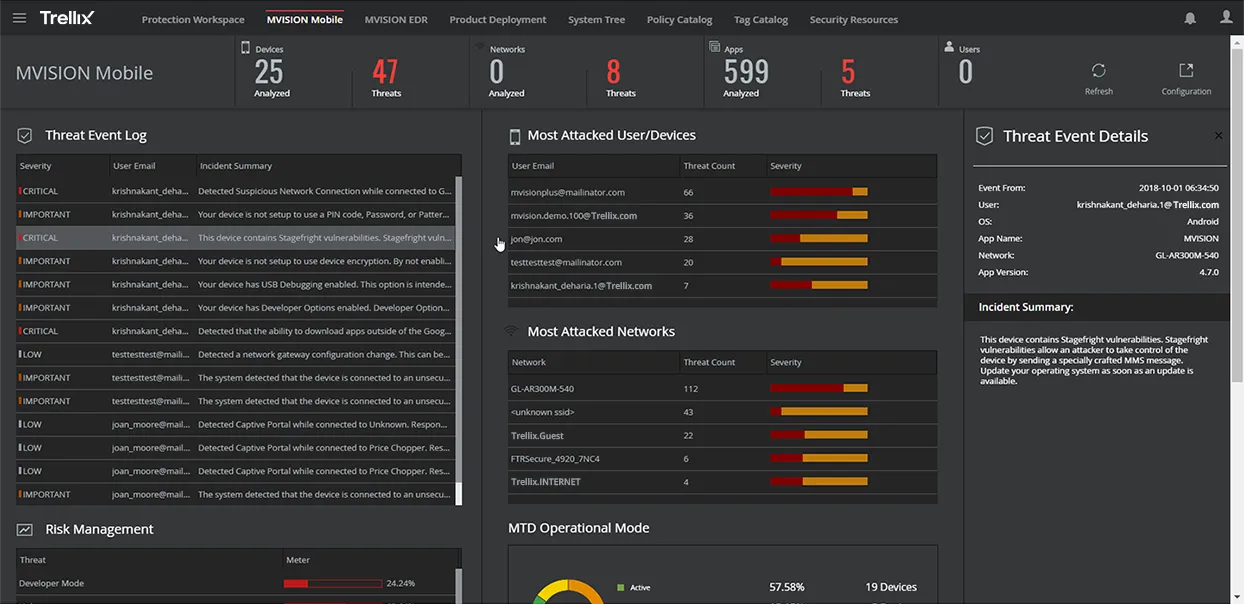
Task: Click the Threat Event Log shield icon
Action: point(25,135)
